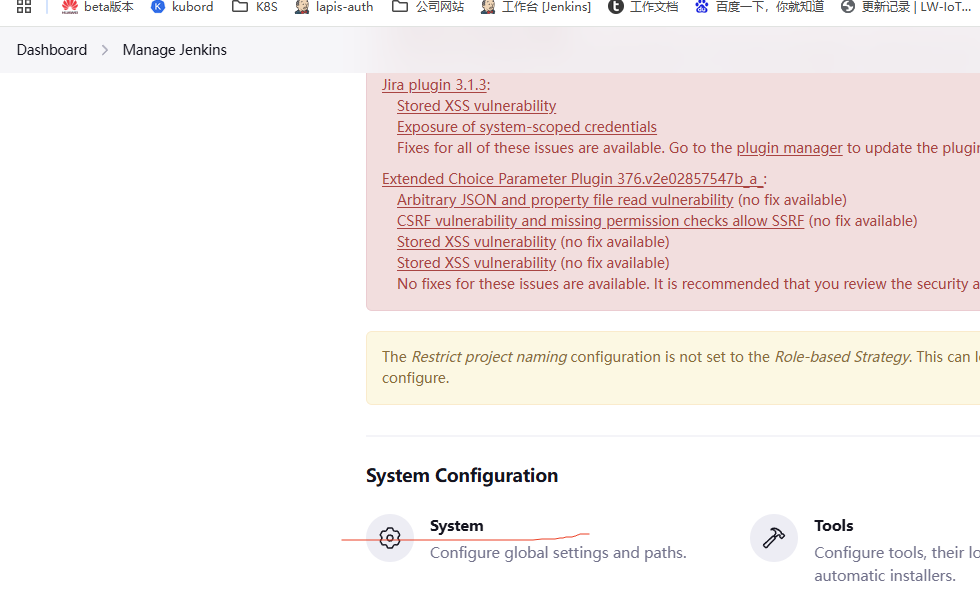Open Stored XSS vulnerability under Jira plugin
Image resolution: width=980 pixels, height=592 pixels.
pos(476,106)
